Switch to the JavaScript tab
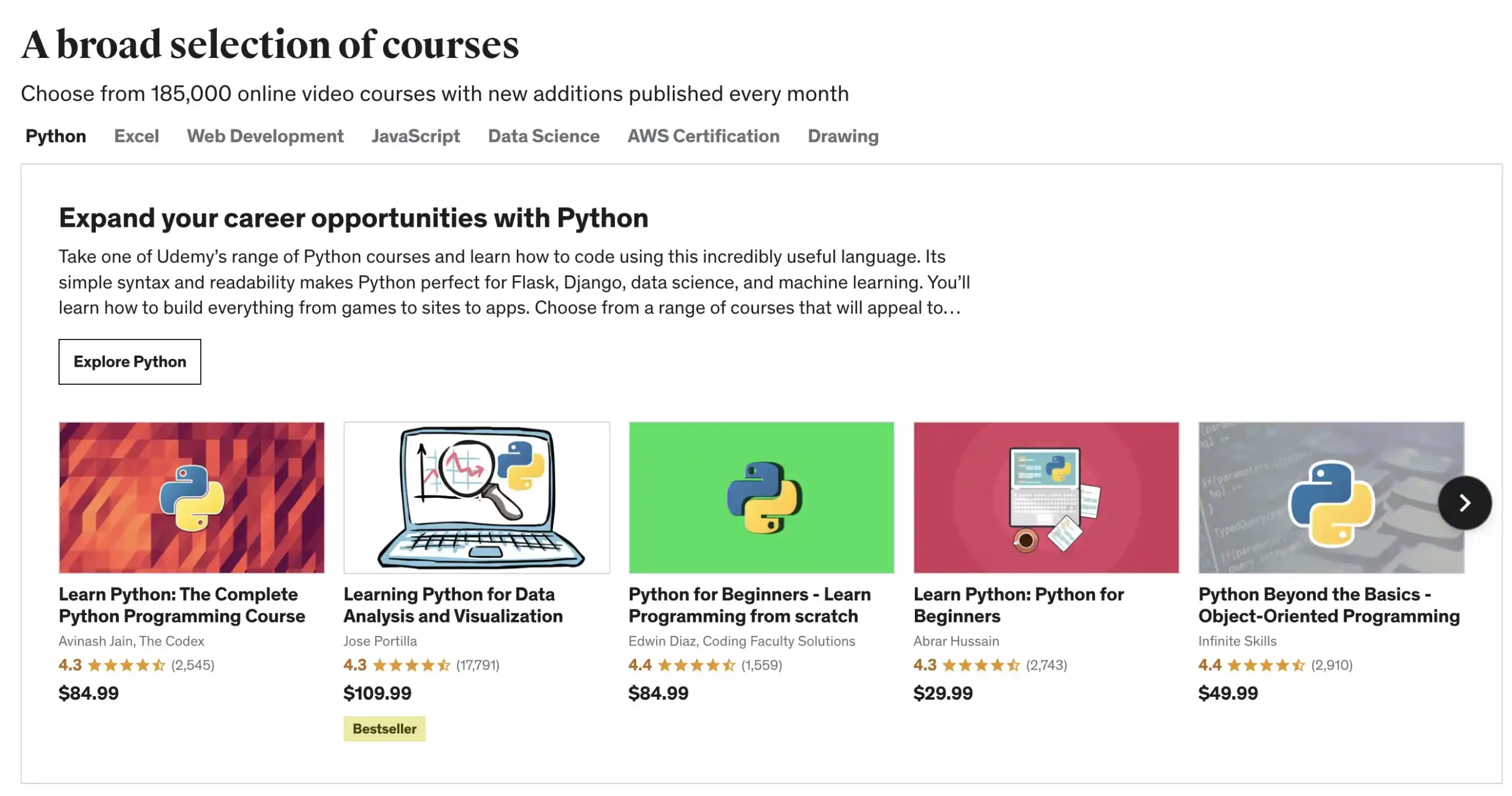Viewport: 1512px width, 796px height. pyautogui.click(x=415, y=136)
